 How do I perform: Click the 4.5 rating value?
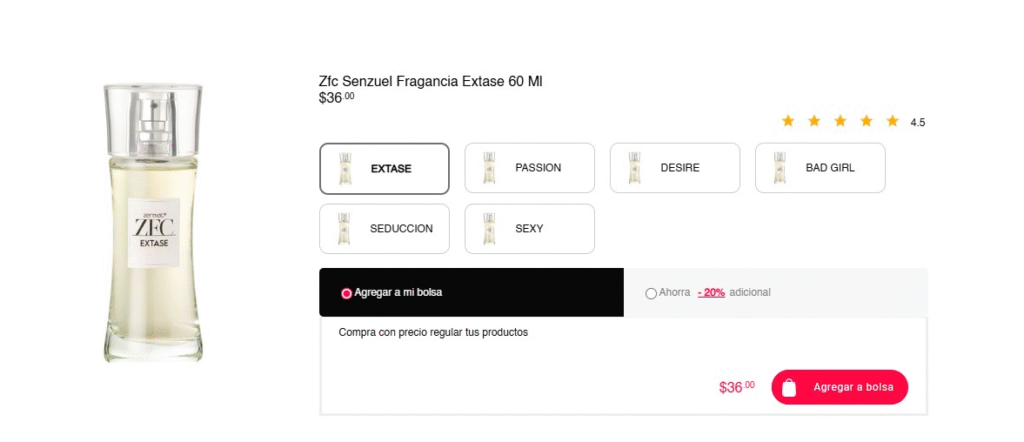(918, 122)
